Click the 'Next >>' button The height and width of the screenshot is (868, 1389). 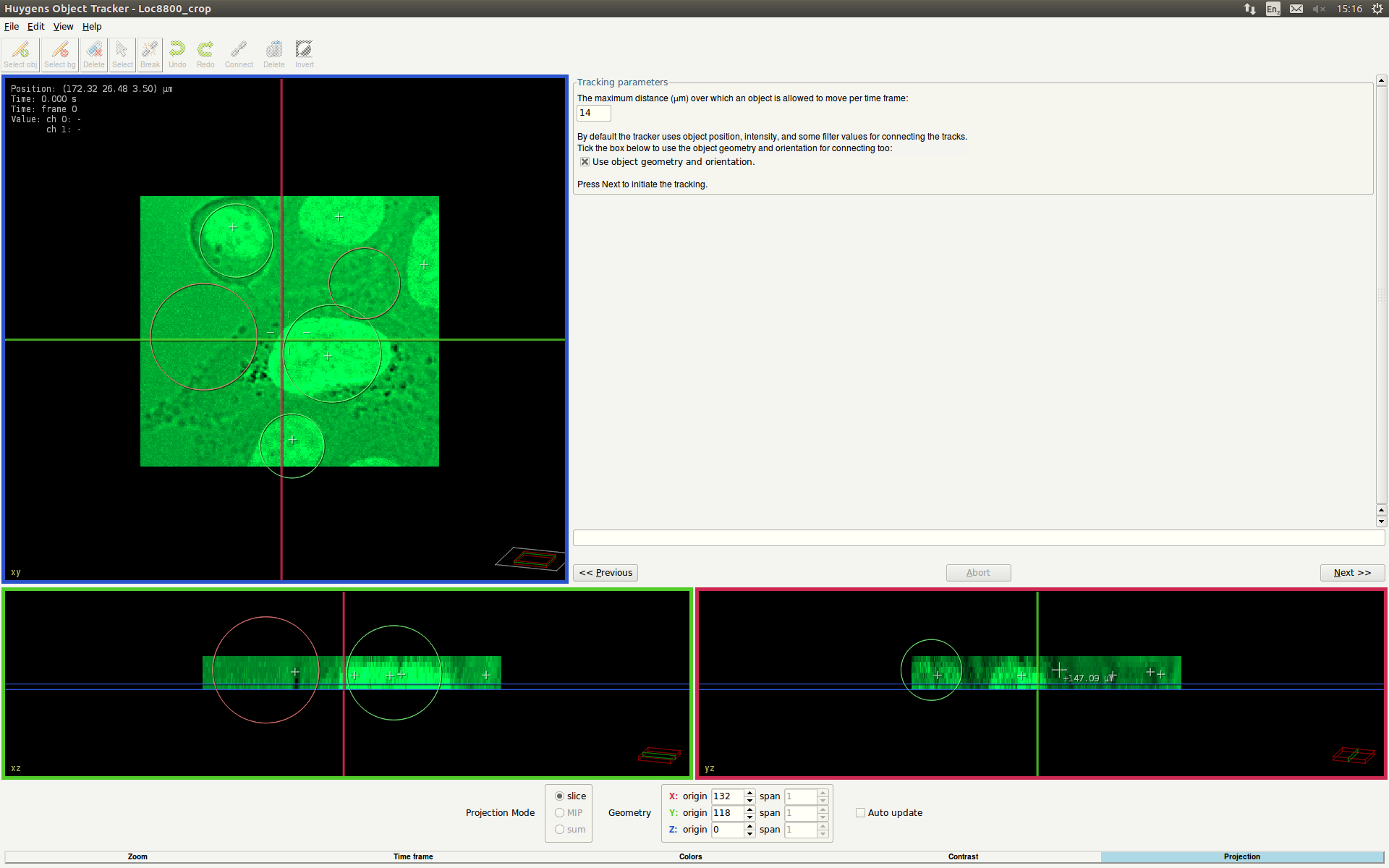click(1351, 573)
